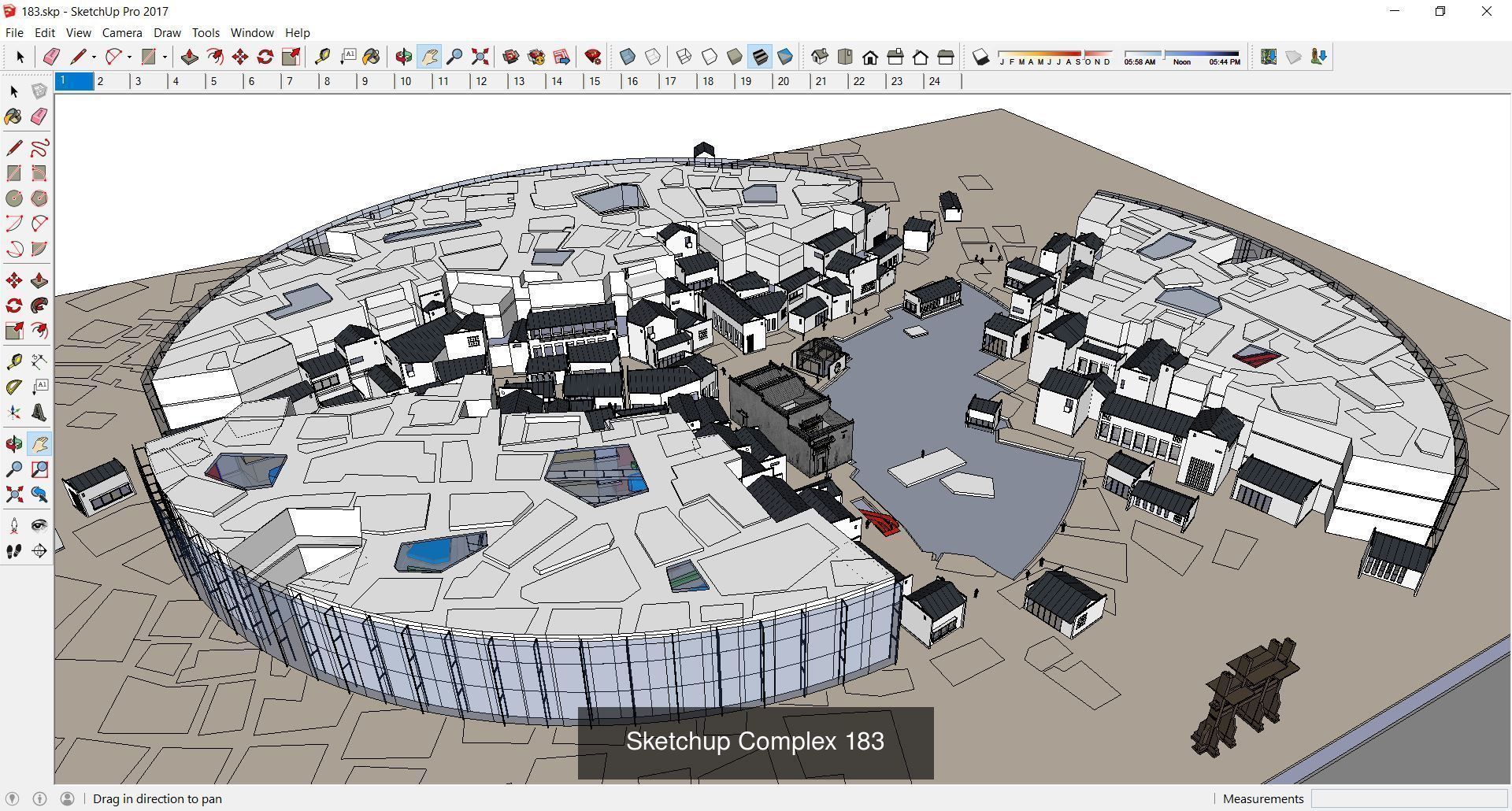Toggle Show/Hide Shadows button

(x=980, y=57)
